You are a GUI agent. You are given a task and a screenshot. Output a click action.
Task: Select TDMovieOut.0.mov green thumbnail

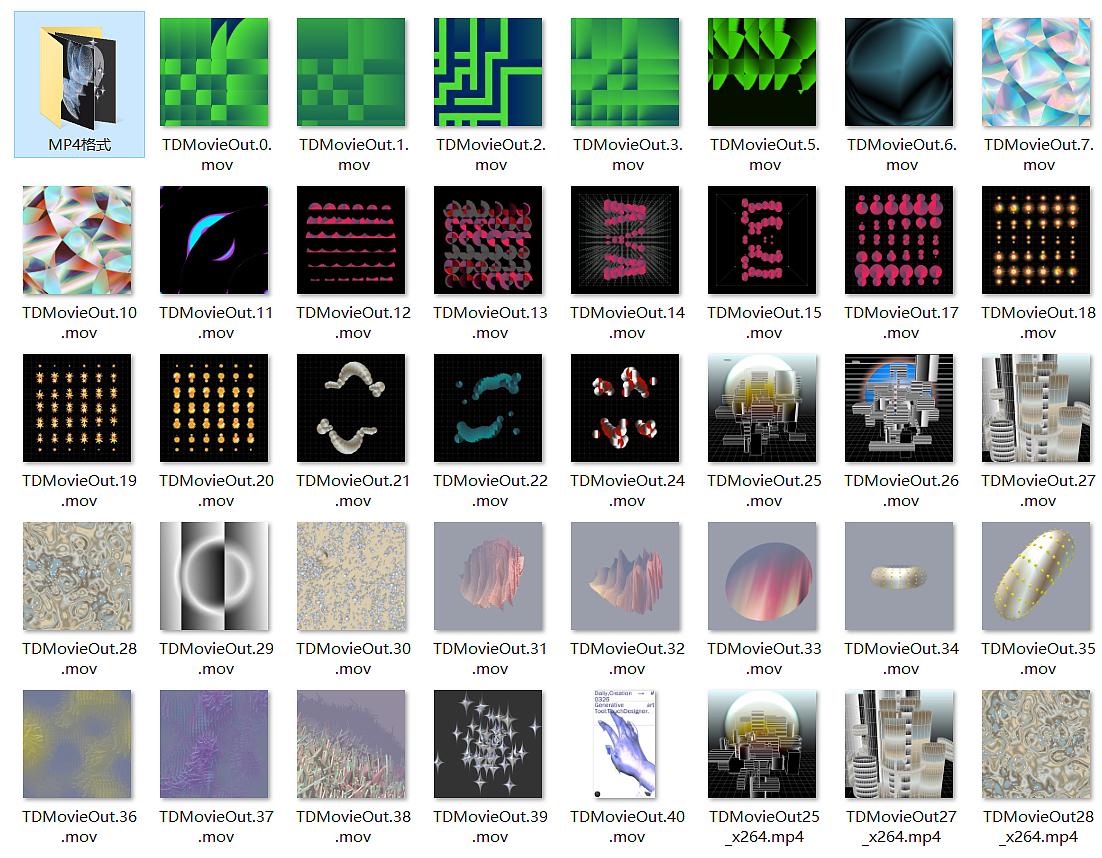click(x=214, y=72)
